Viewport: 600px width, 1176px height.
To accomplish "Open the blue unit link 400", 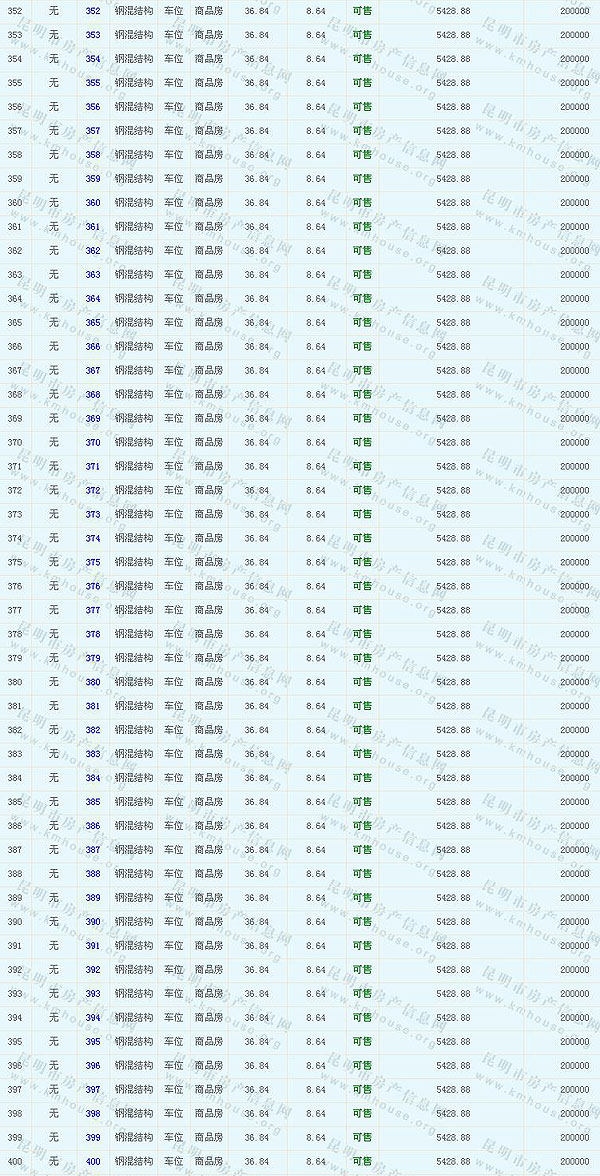I will point(93,1162).
